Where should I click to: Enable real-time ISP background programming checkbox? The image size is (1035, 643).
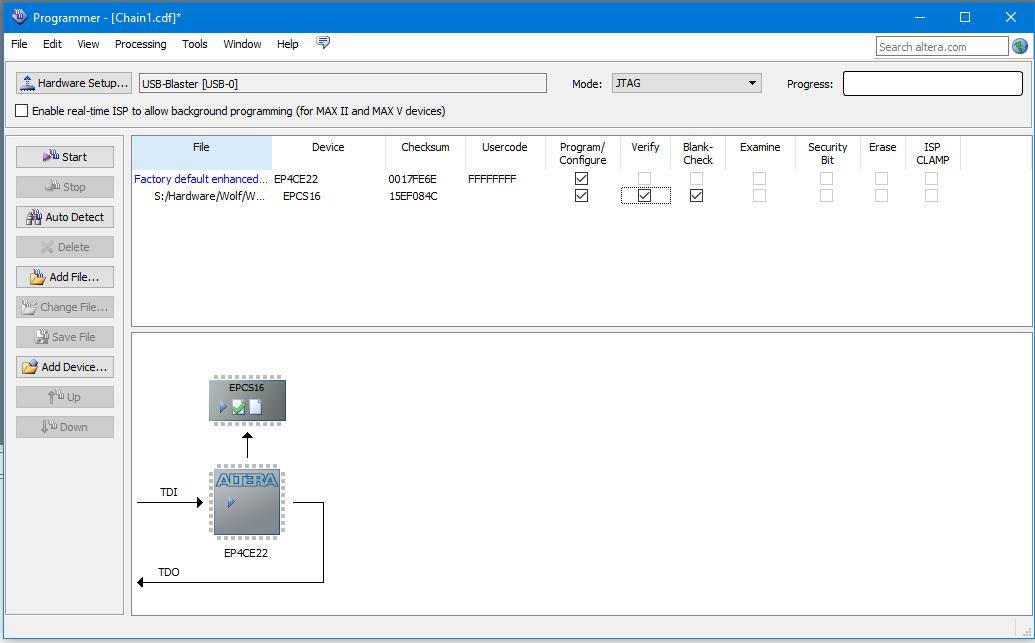(x=22, y=111)
